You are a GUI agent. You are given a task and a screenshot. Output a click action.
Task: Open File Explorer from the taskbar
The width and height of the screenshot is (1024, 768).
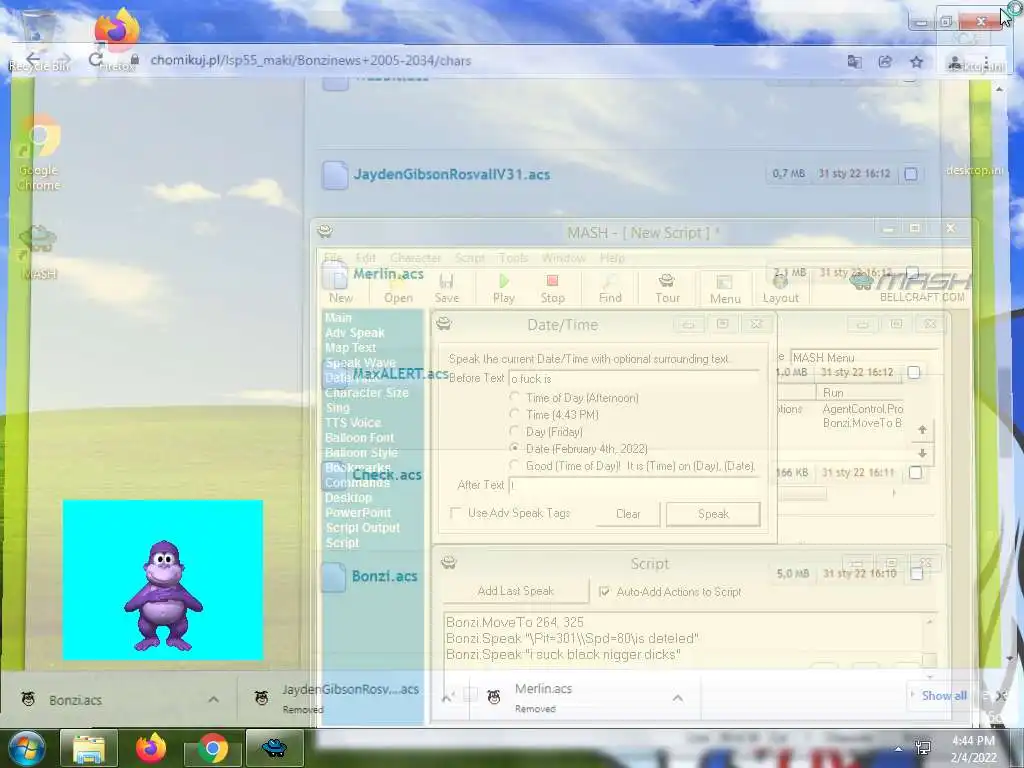89,748
